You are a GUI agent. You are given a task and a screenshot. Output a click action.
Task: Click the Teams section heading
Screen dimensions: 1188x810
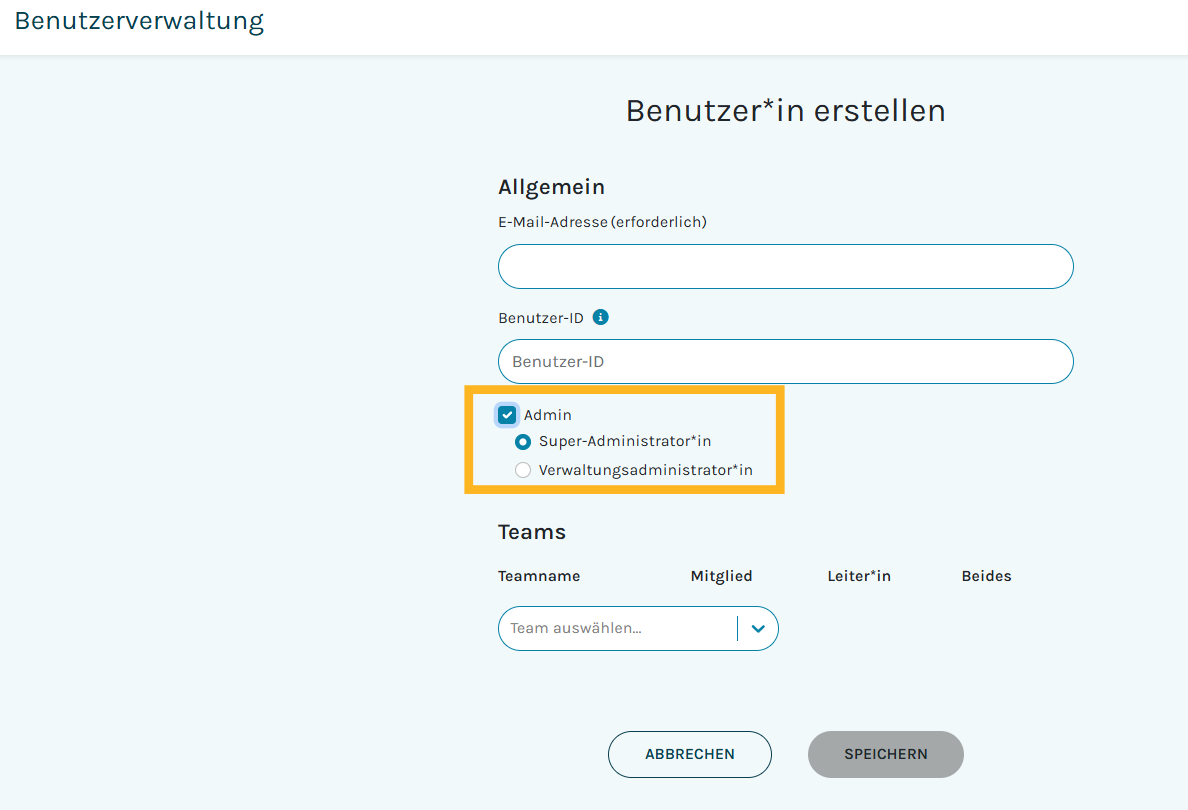click(532, 532)
